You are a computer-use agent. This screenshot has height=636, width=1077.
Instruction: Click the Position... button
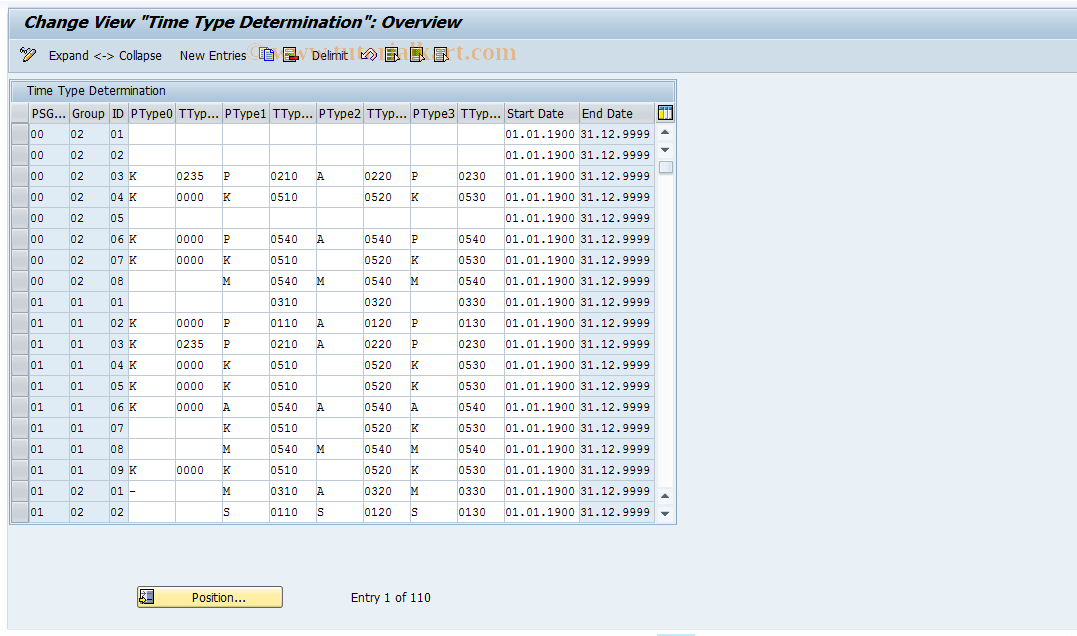coord(209,598)
